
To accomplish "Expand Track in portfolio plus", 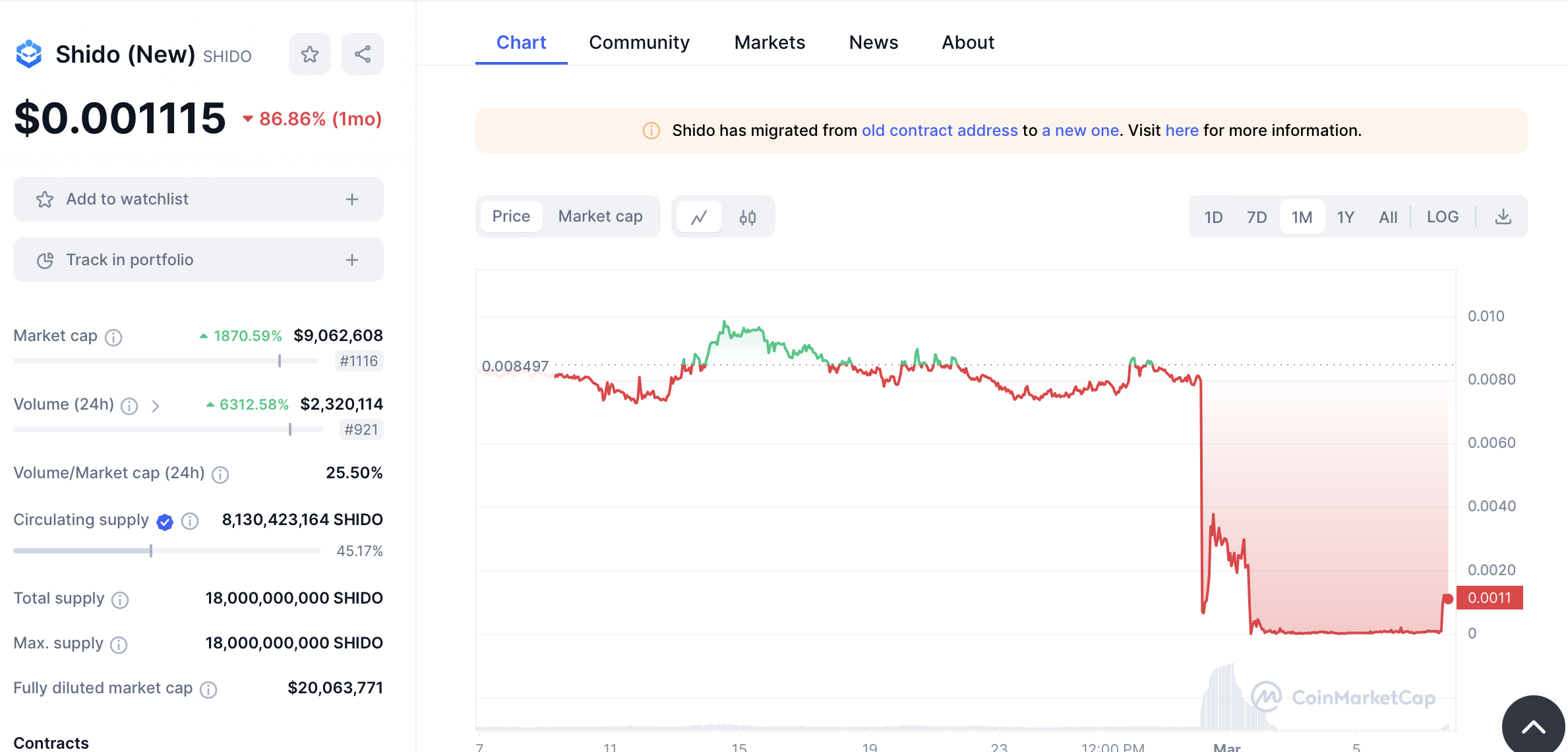I will pyautogui.click(x=352, y=260).
